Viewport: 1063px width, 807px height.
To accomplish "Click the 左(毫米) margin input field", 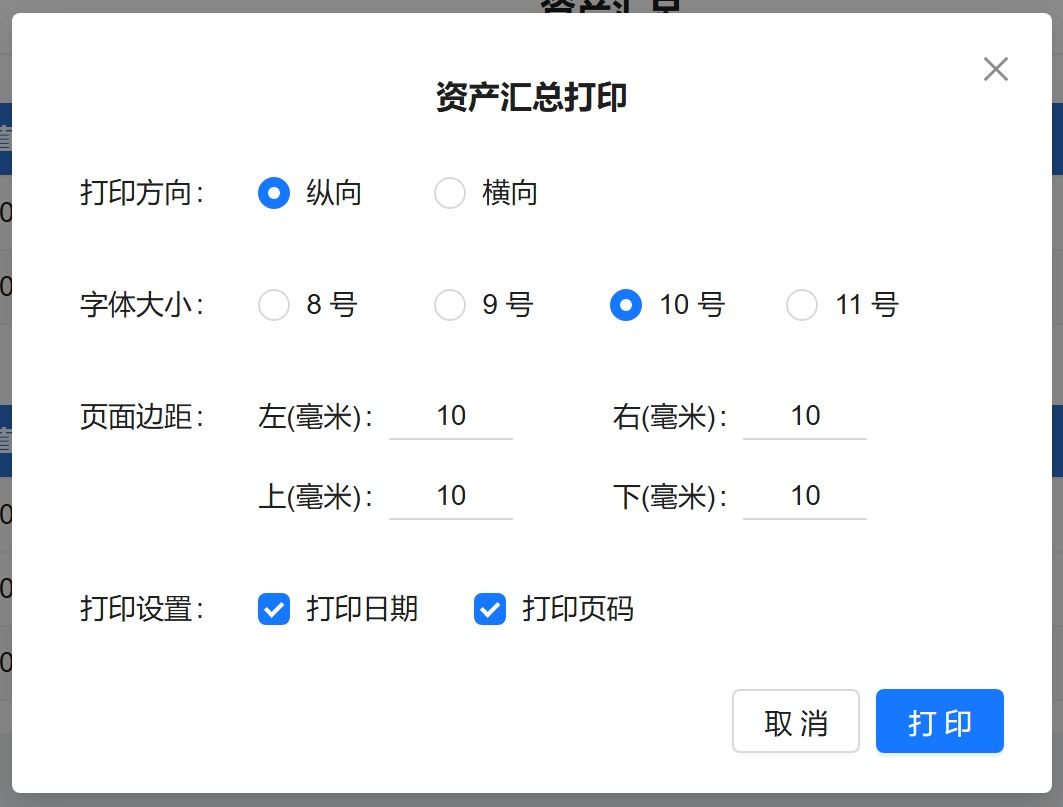I will (451, 417).
